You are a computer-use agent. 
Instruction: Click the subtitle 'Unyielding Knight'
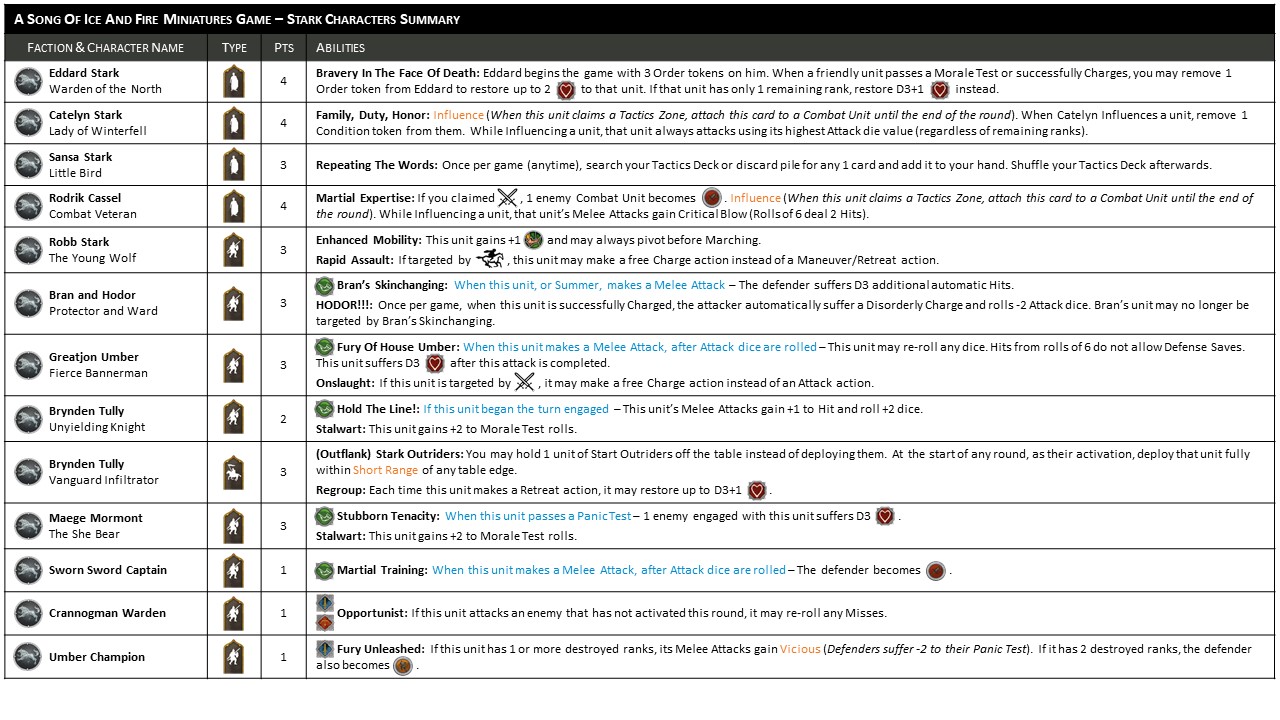(97, 427)
